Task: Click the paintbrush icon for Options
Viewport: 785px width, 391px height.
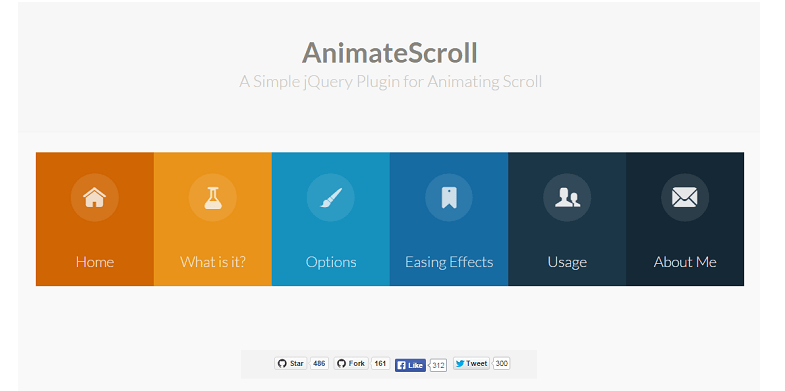Action: tap(331, 197)
